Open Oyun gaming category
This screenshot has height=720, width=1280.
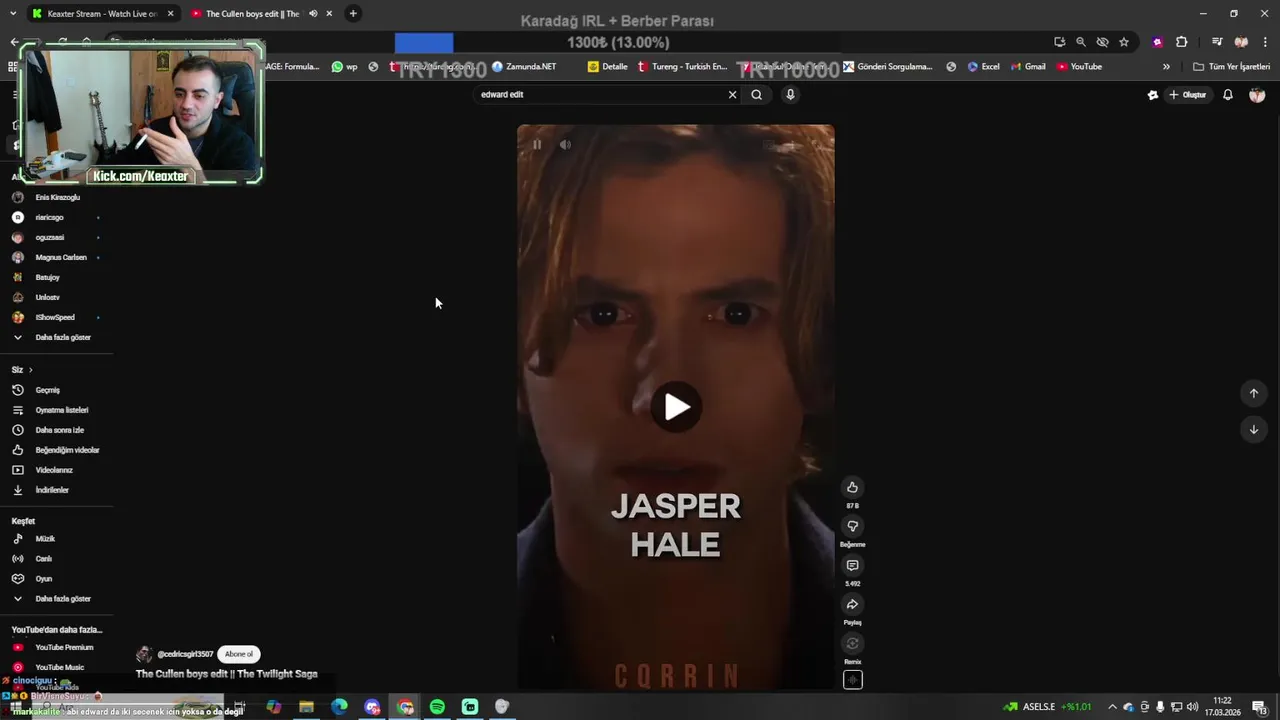[x=43, y=579]
